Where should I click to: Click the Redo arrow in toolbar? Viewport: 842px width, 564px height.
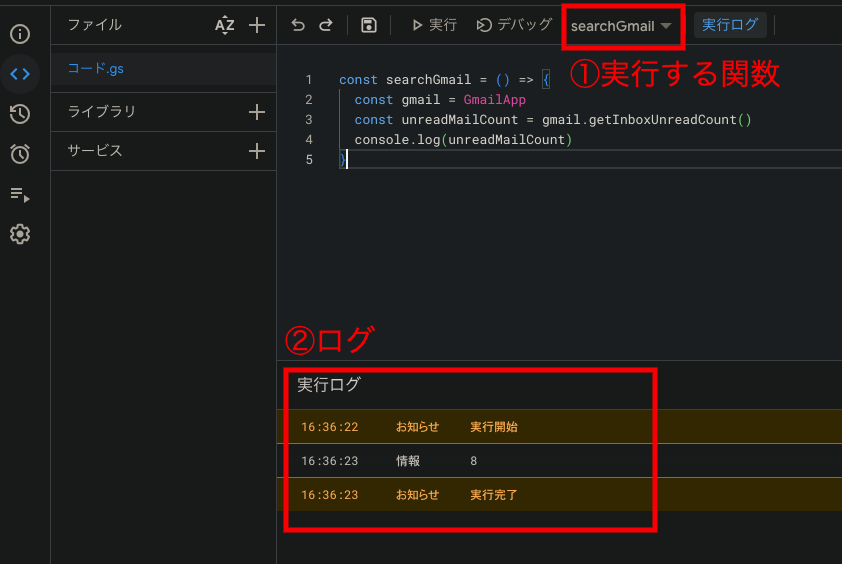[x=325, y=25]
